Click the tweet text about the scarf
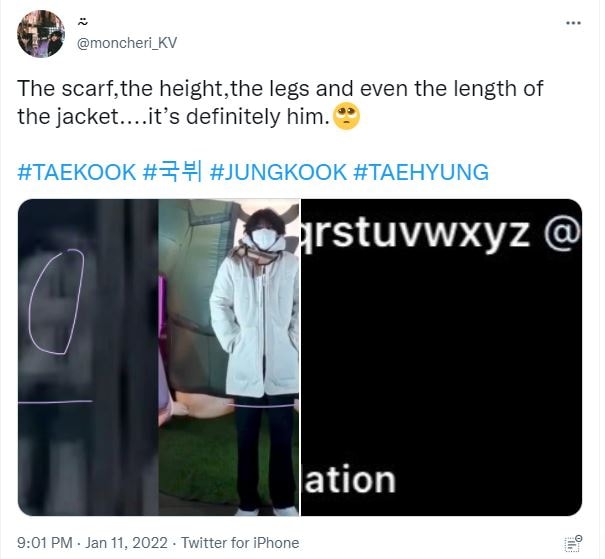605x559 pixels. (281, 103)
